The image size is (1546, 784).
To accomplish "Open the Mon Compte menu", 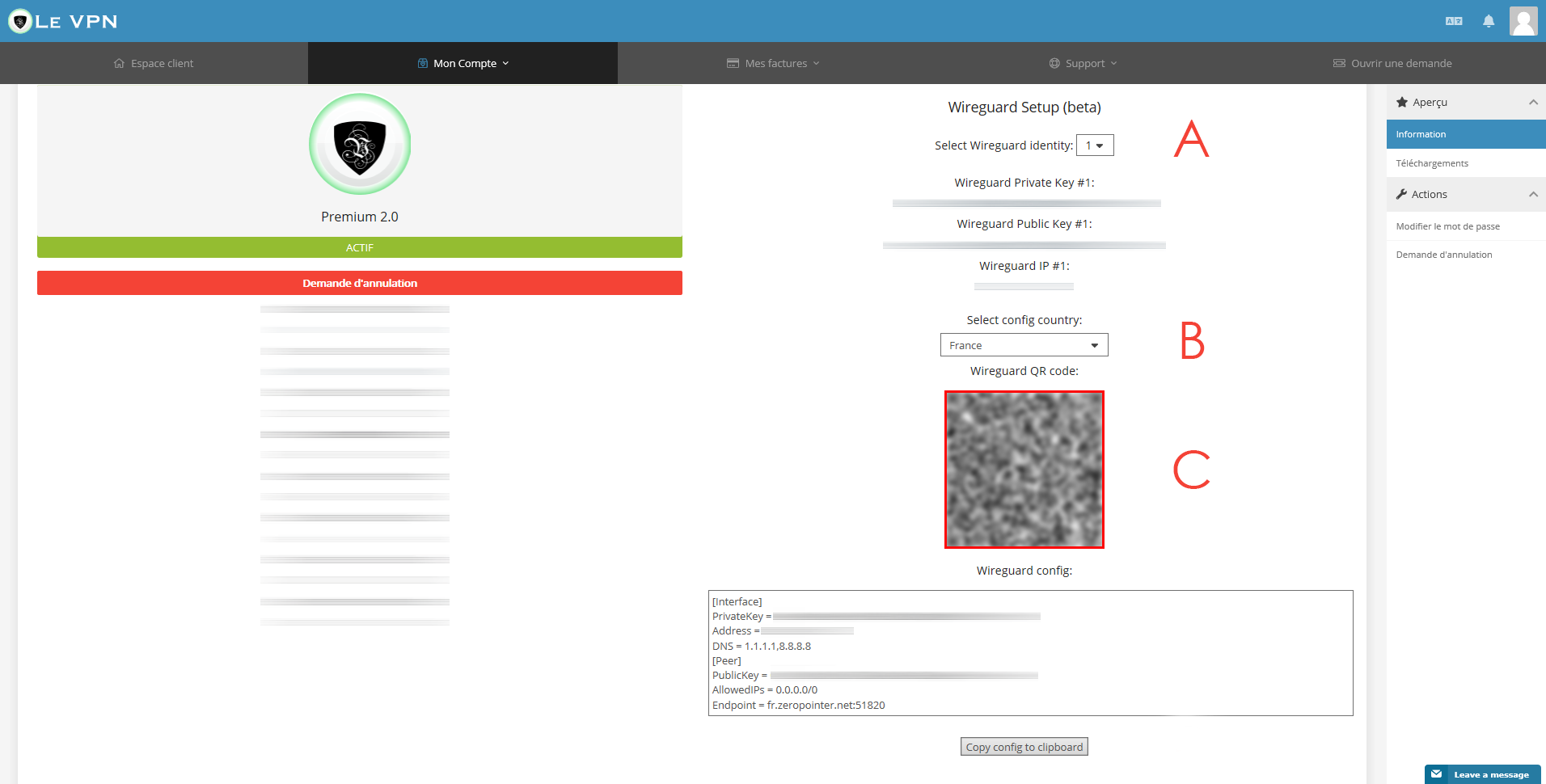I will coord(463,63).
